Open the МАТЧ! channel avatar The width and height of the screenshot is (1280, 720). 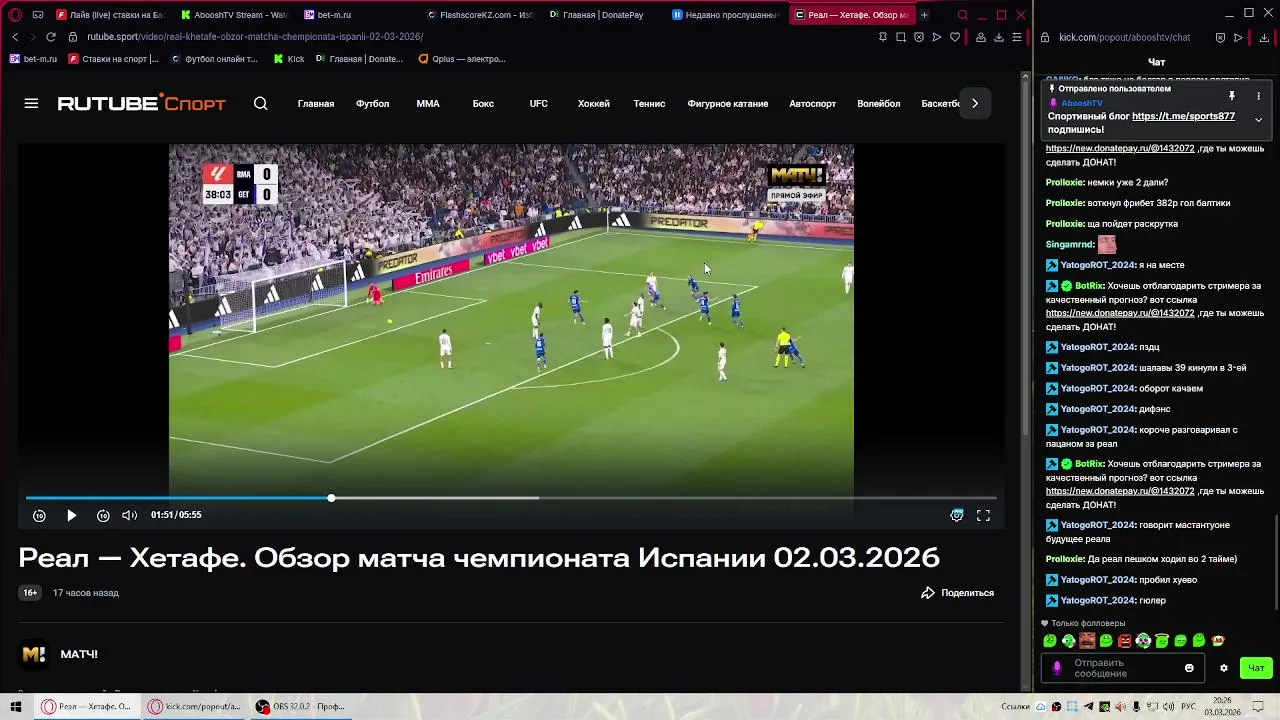pyautogui.click(x=34, y=654)
